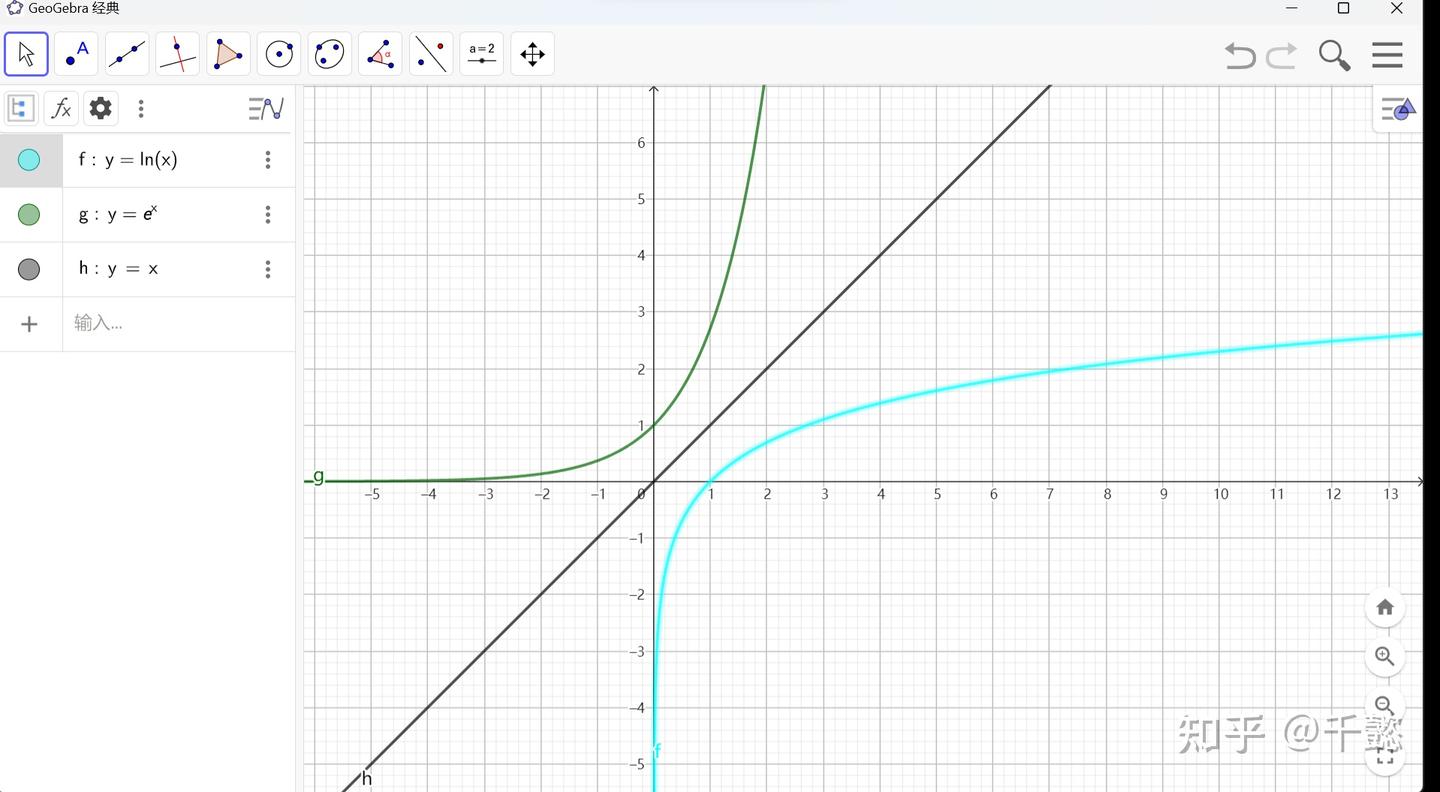Select the Perpendicular Line tool
Image resolution: width=1440 pixels, height=792 pixels.
tap(178, 54)
